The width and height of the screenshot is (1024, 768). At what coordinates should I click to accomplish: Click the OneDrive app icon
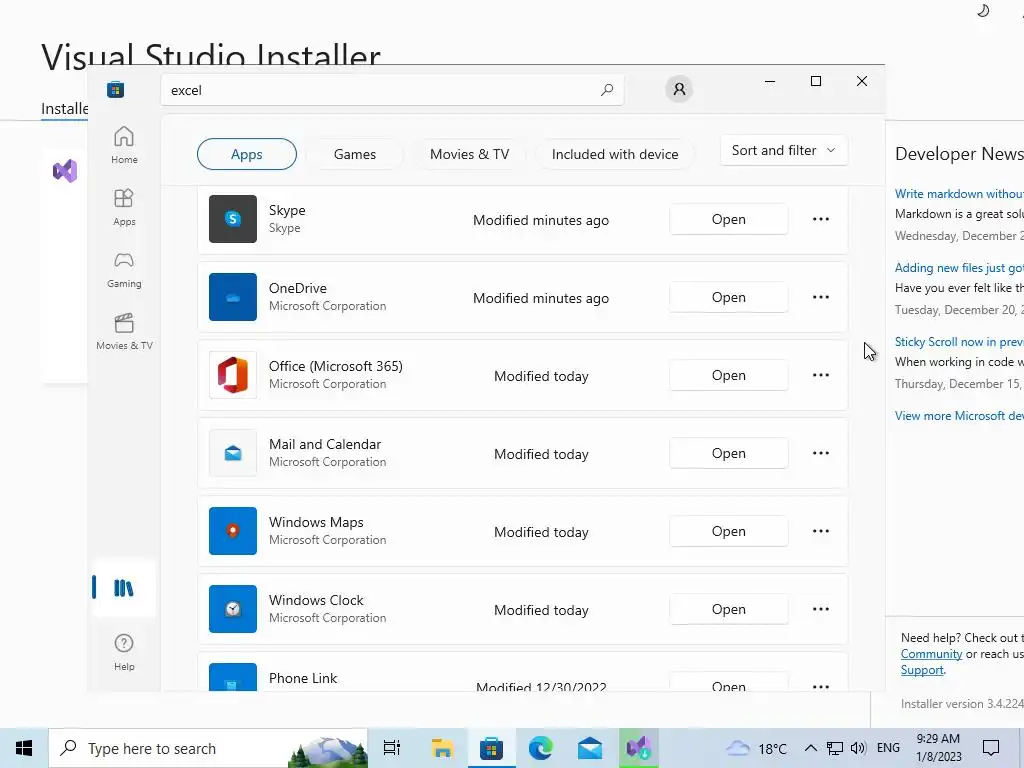[x=232, y=297]
